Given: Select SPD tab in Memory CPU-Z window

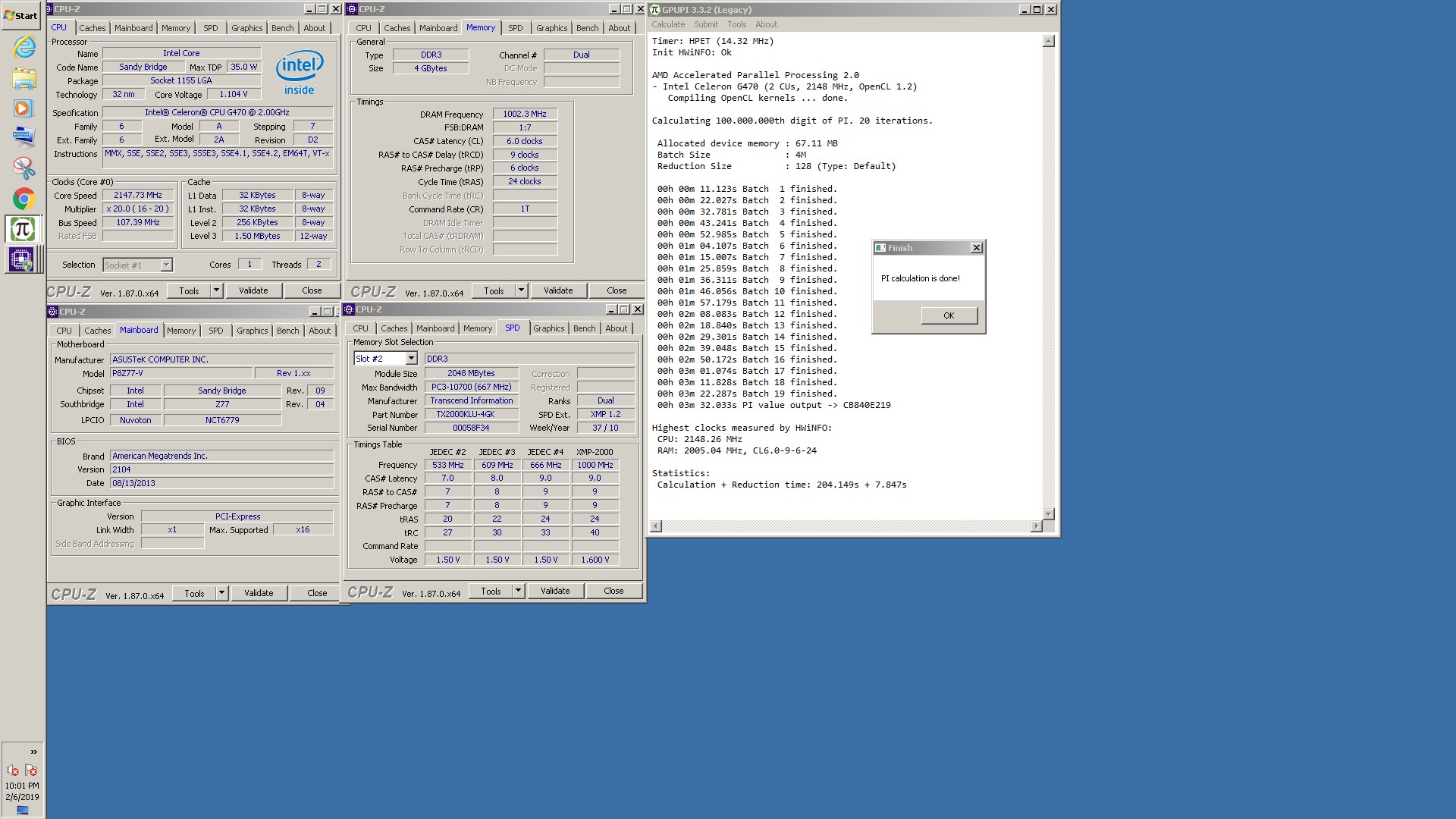Looking at the screenshot, I should click(516, 28).
